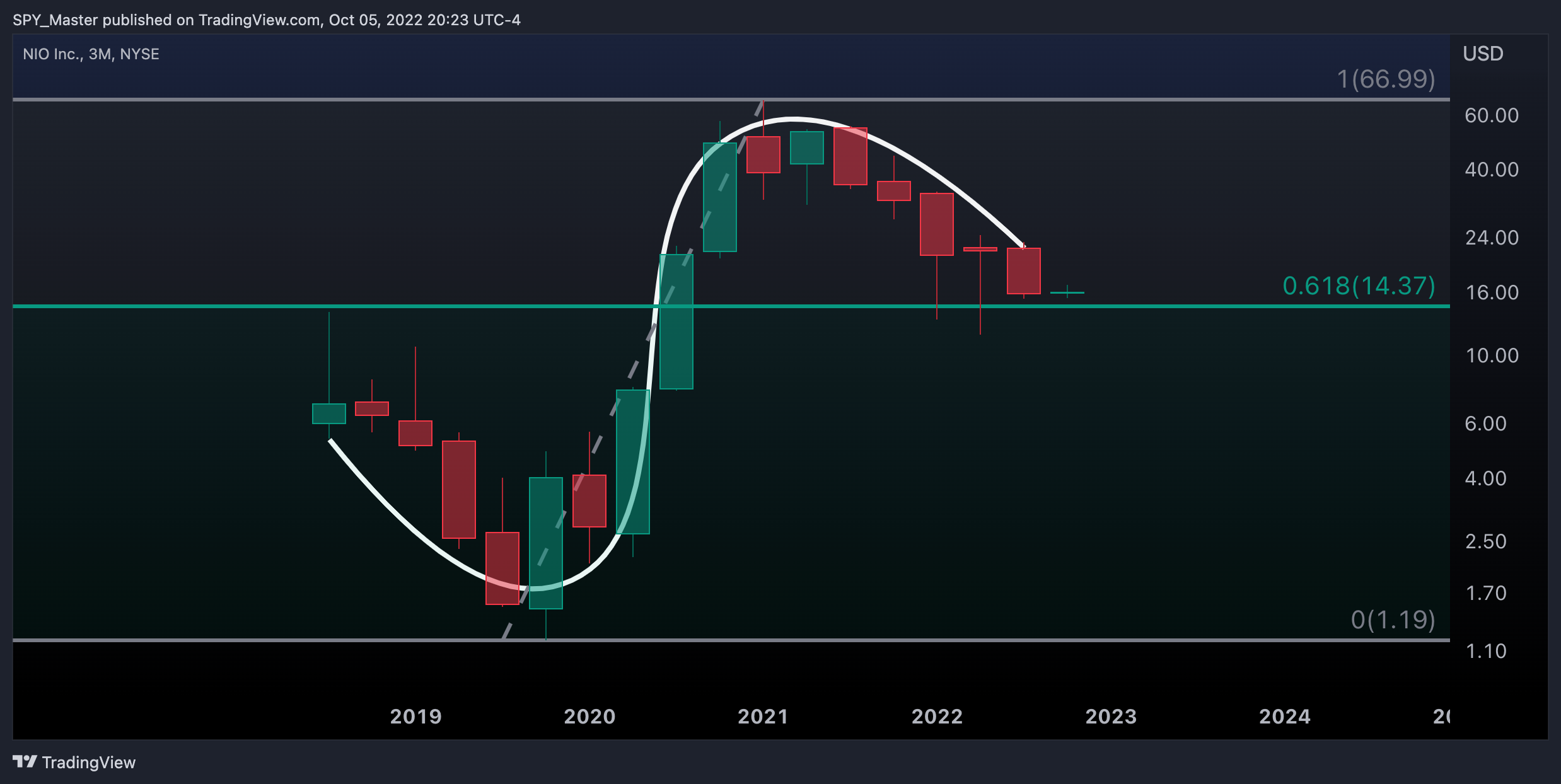Click the tall green candle crossing the 0.618 line

[x=676, y=321]
